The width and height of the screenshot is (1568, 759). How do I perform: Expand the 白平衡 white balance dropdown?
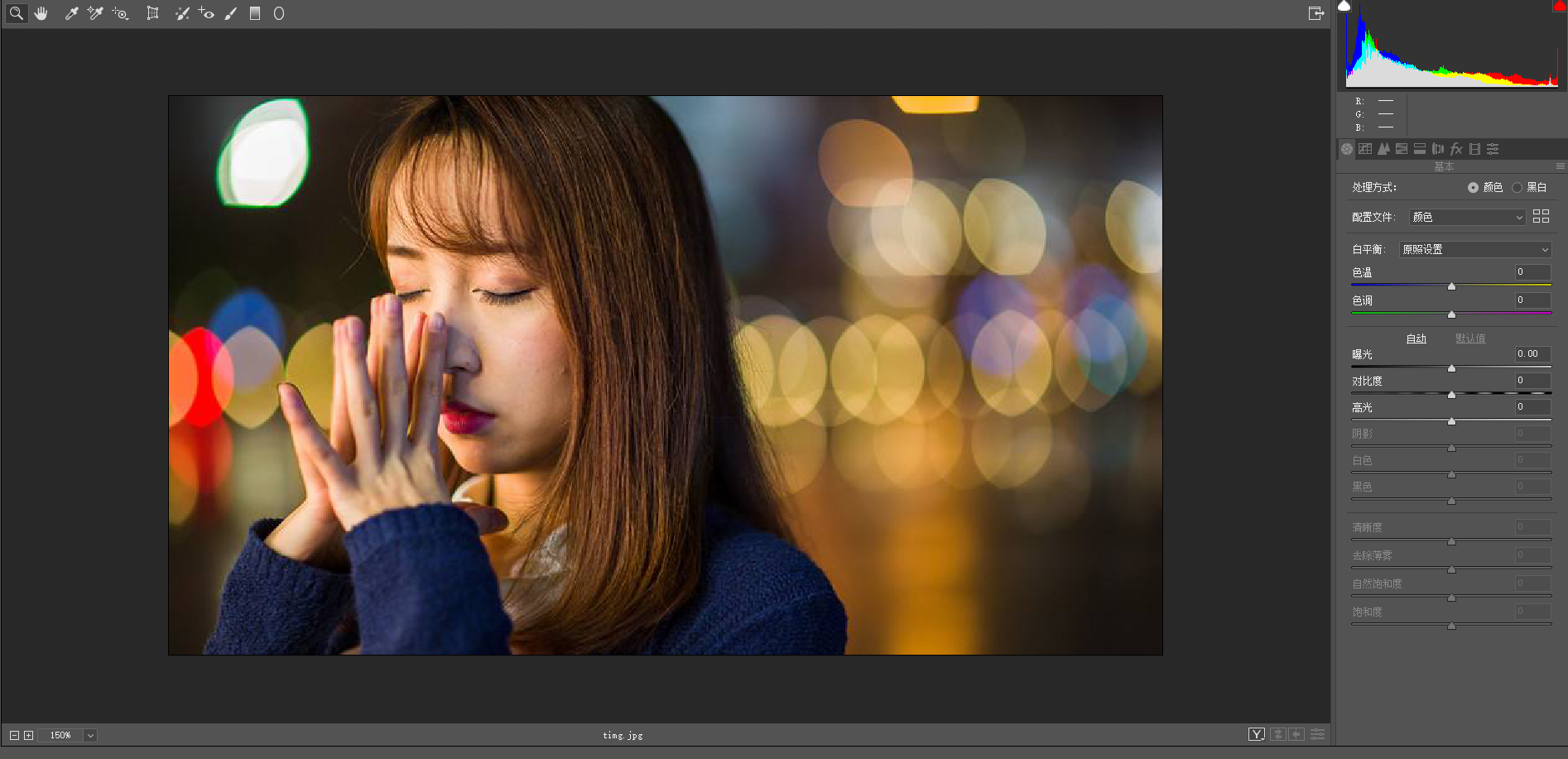1474,249
